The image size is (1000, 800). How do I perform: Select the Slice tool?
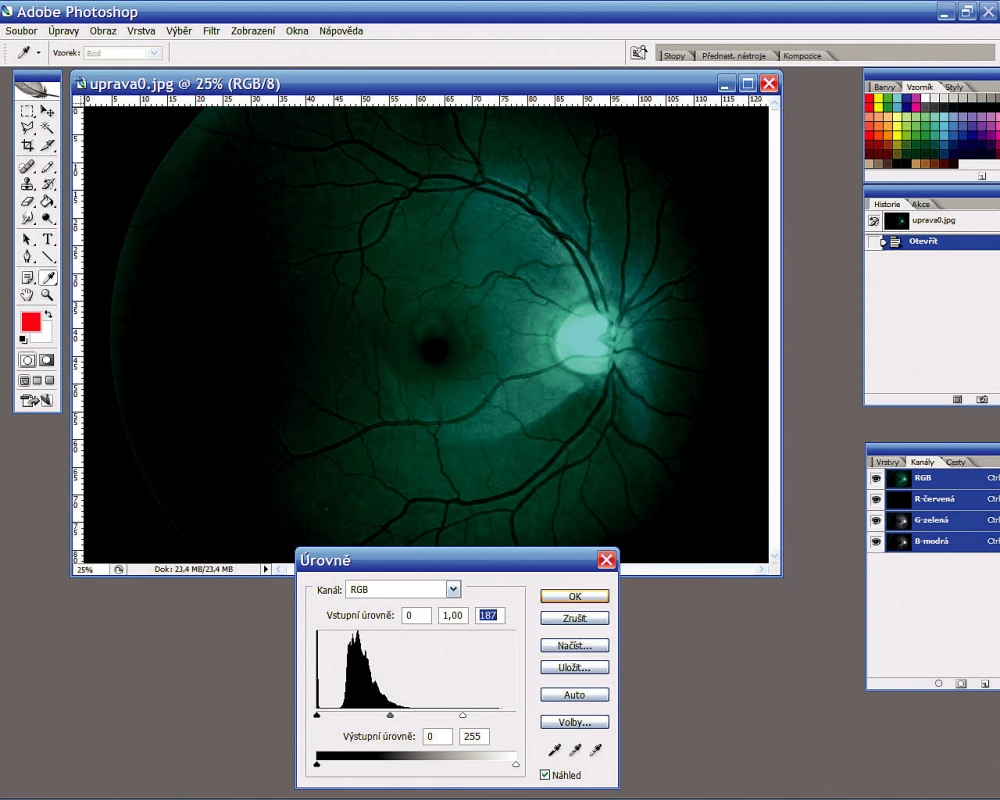tap(47, 145)
